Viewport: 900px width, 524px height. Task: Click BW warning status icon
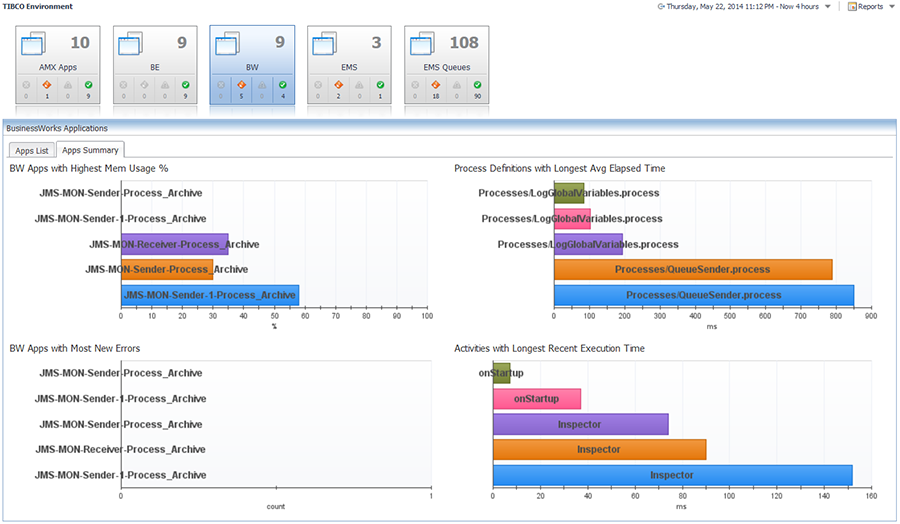pos(262,85)
